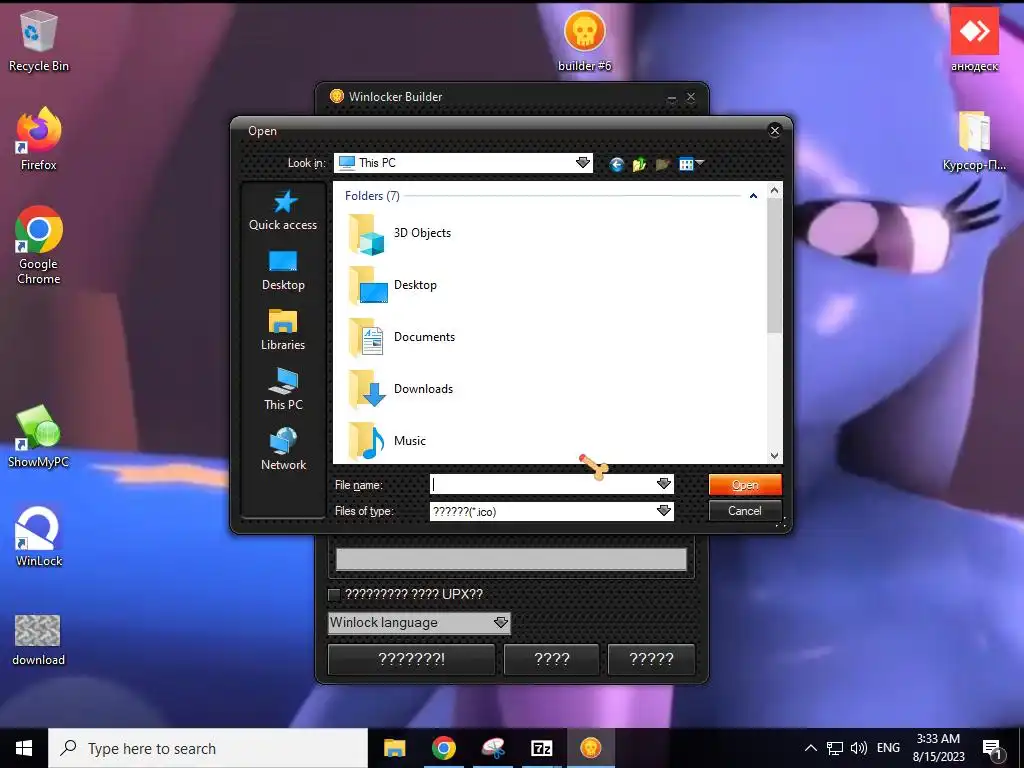Click the network icon in system tray
1024x768 pixels.
835,748
